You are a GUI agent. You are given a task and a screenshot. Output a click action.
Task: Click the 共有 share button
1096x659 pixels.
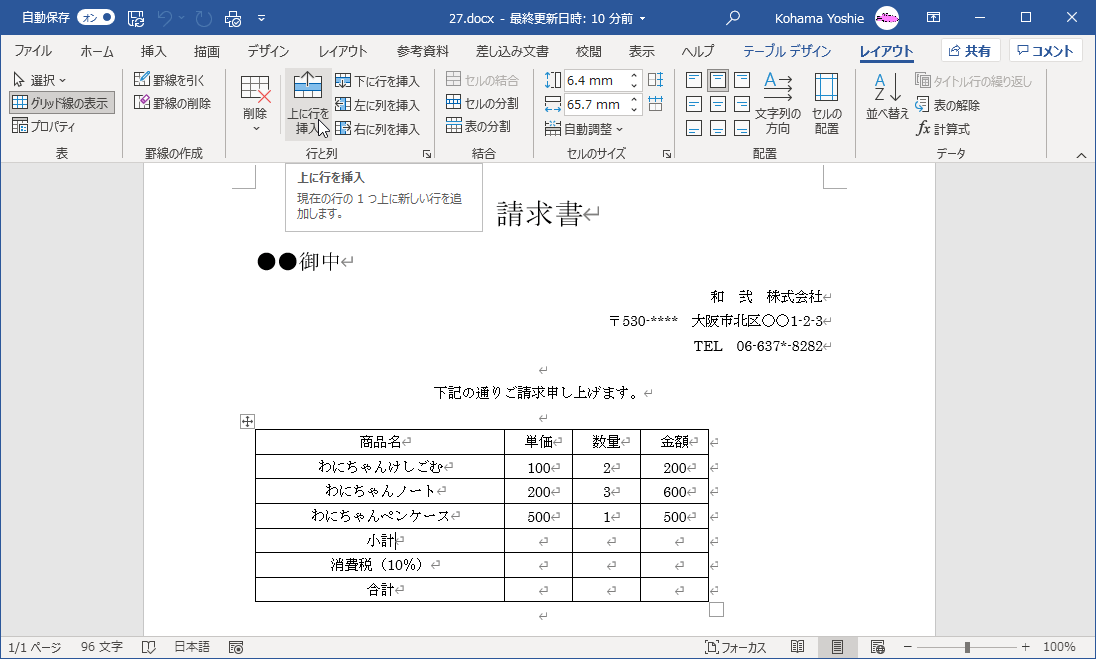(x=969, y=51)
